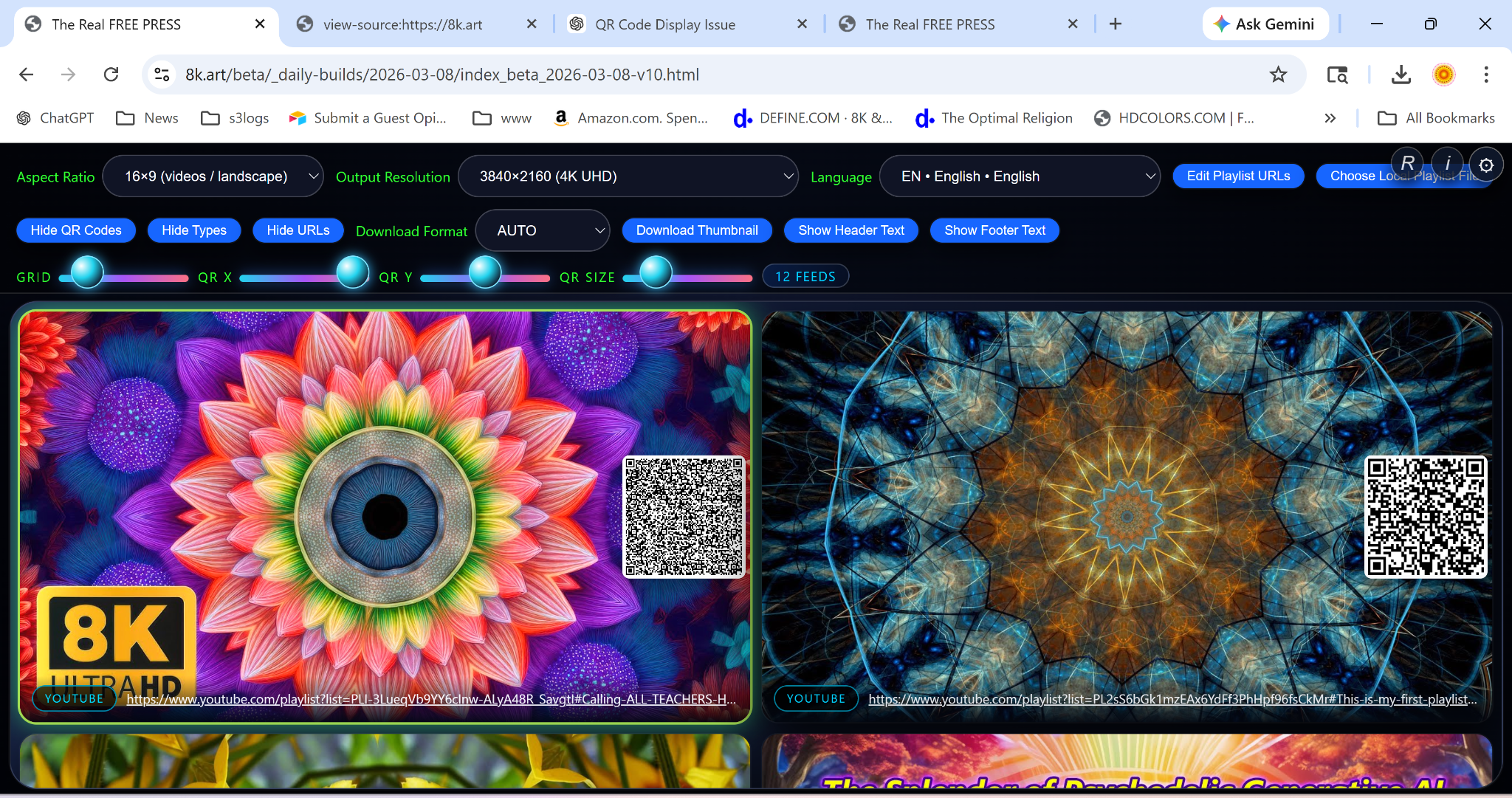The width and height of the screenshot is (1512, 798).
Task: Open the Chrome profile avatar
Action: 1443,75
